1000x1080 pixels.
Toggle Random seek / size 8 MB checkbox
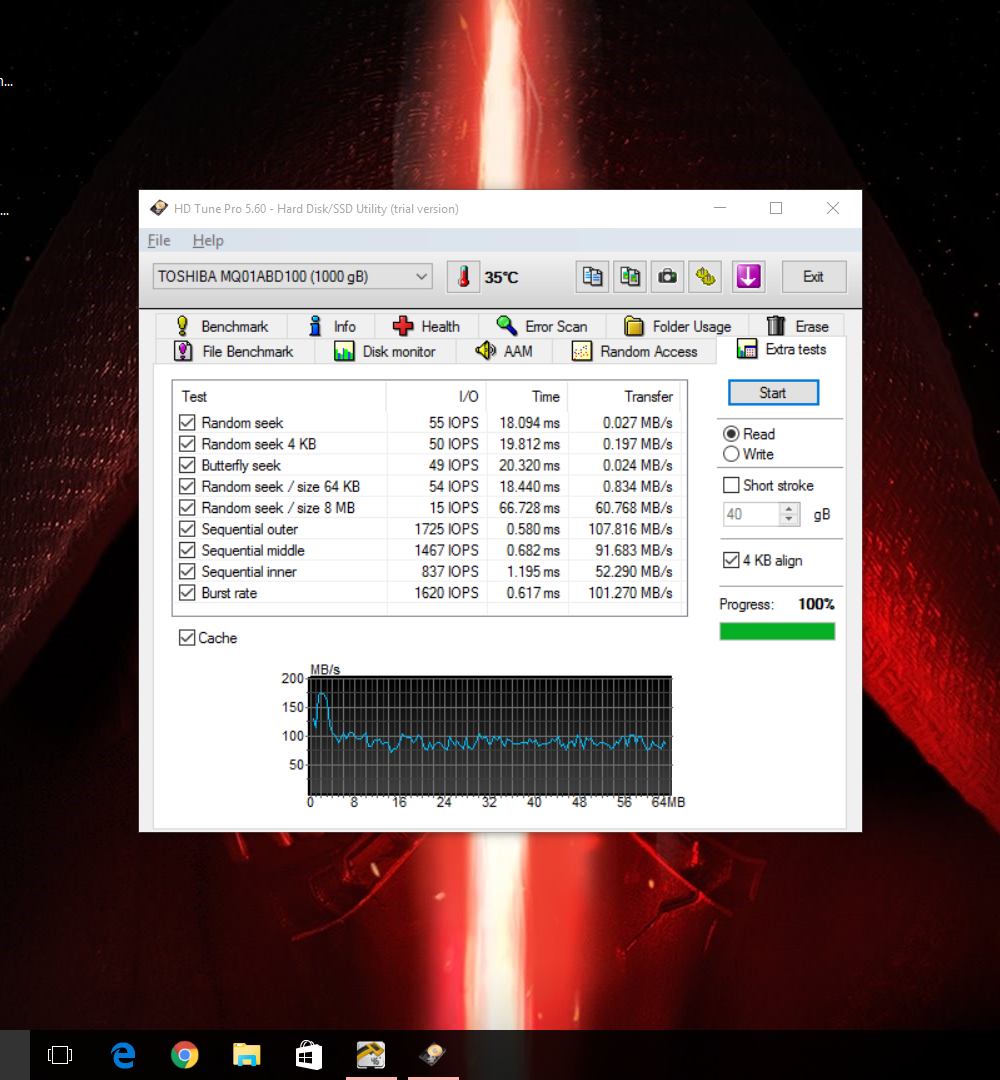click(187, 508)
